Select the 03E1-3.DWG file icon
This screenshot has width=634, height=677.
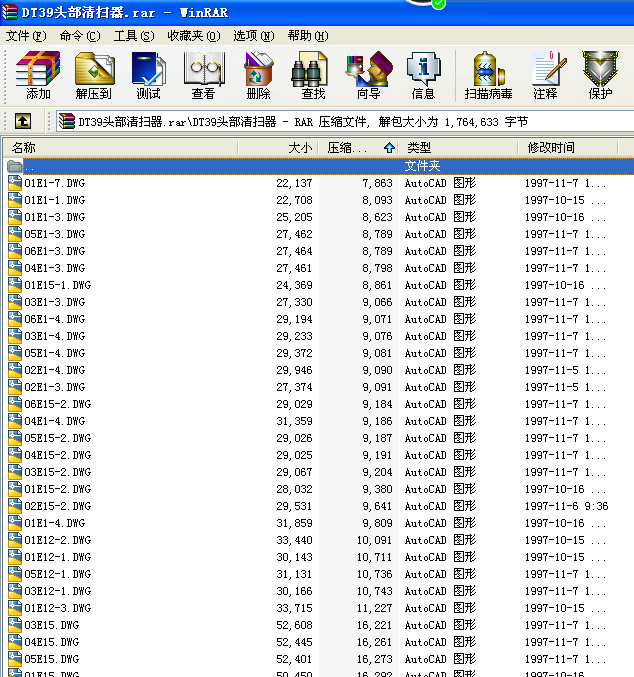pyautogui.click(x=15, y=302)
